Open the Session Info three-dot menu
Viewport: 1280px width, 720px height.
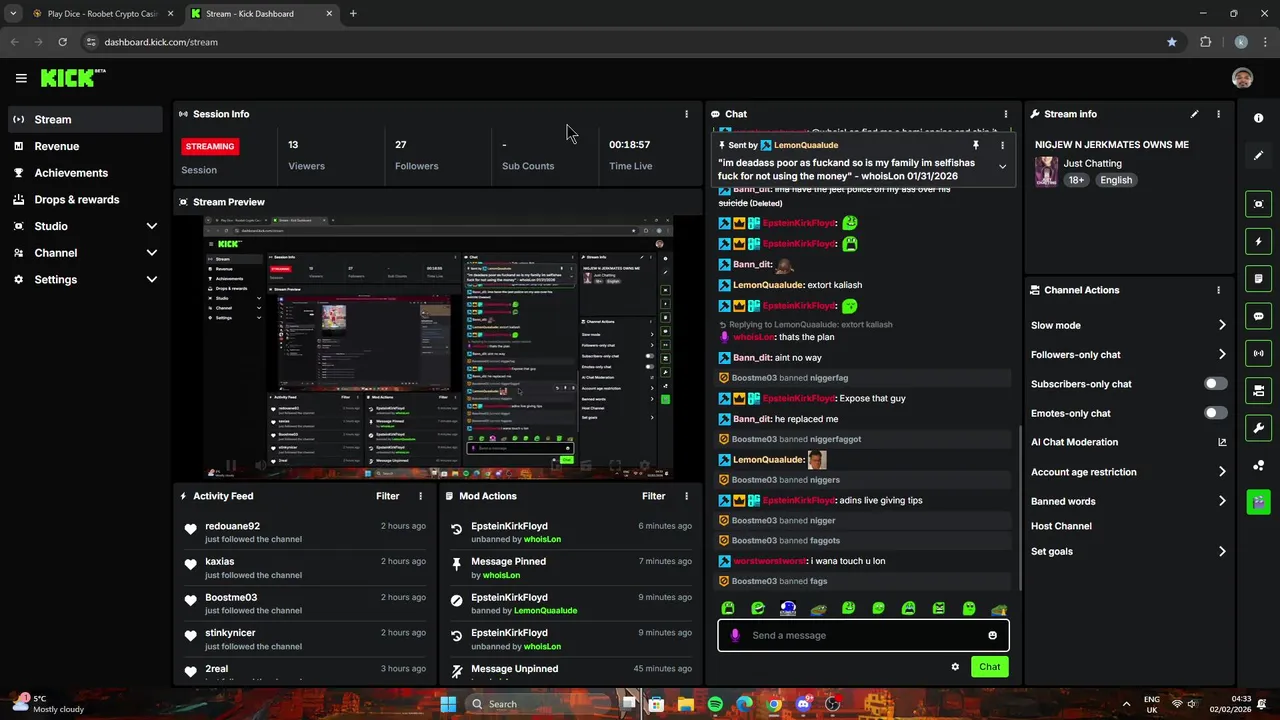pyautogui.click(x=686, y=114)
